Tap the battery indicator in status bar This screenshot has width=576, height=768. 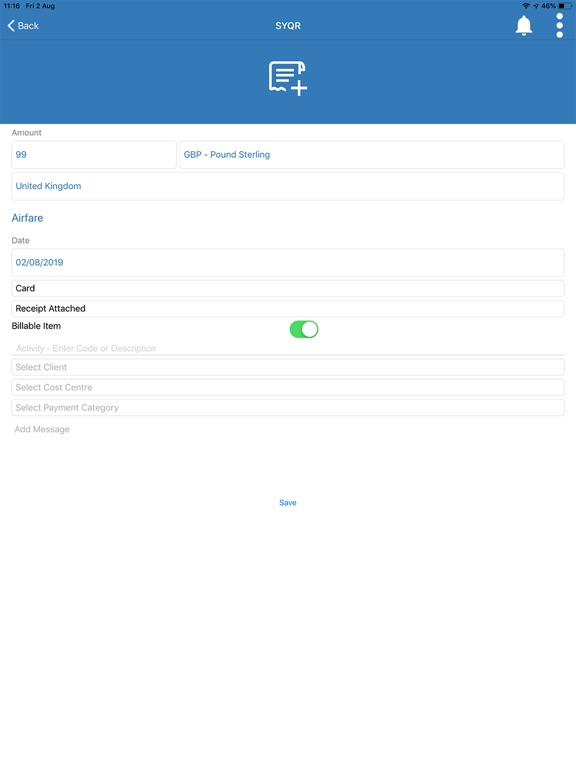(x=564, y=6)
